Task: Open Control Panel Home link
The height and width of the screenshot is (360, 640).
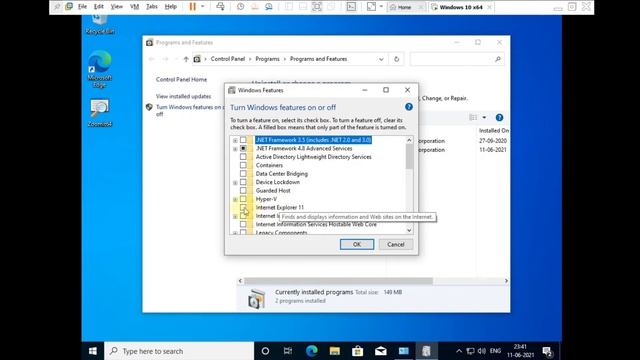Action: pyautogui.click(x=181, y=79)
